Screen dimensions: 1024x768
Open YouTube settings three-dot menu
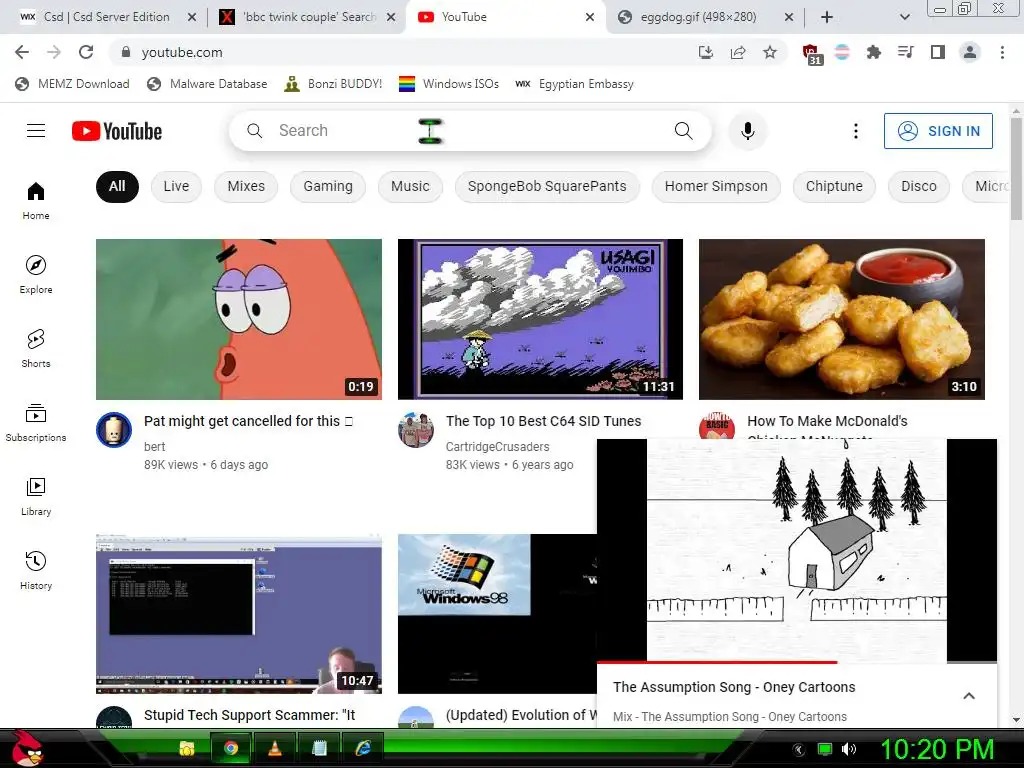[856, 131]
